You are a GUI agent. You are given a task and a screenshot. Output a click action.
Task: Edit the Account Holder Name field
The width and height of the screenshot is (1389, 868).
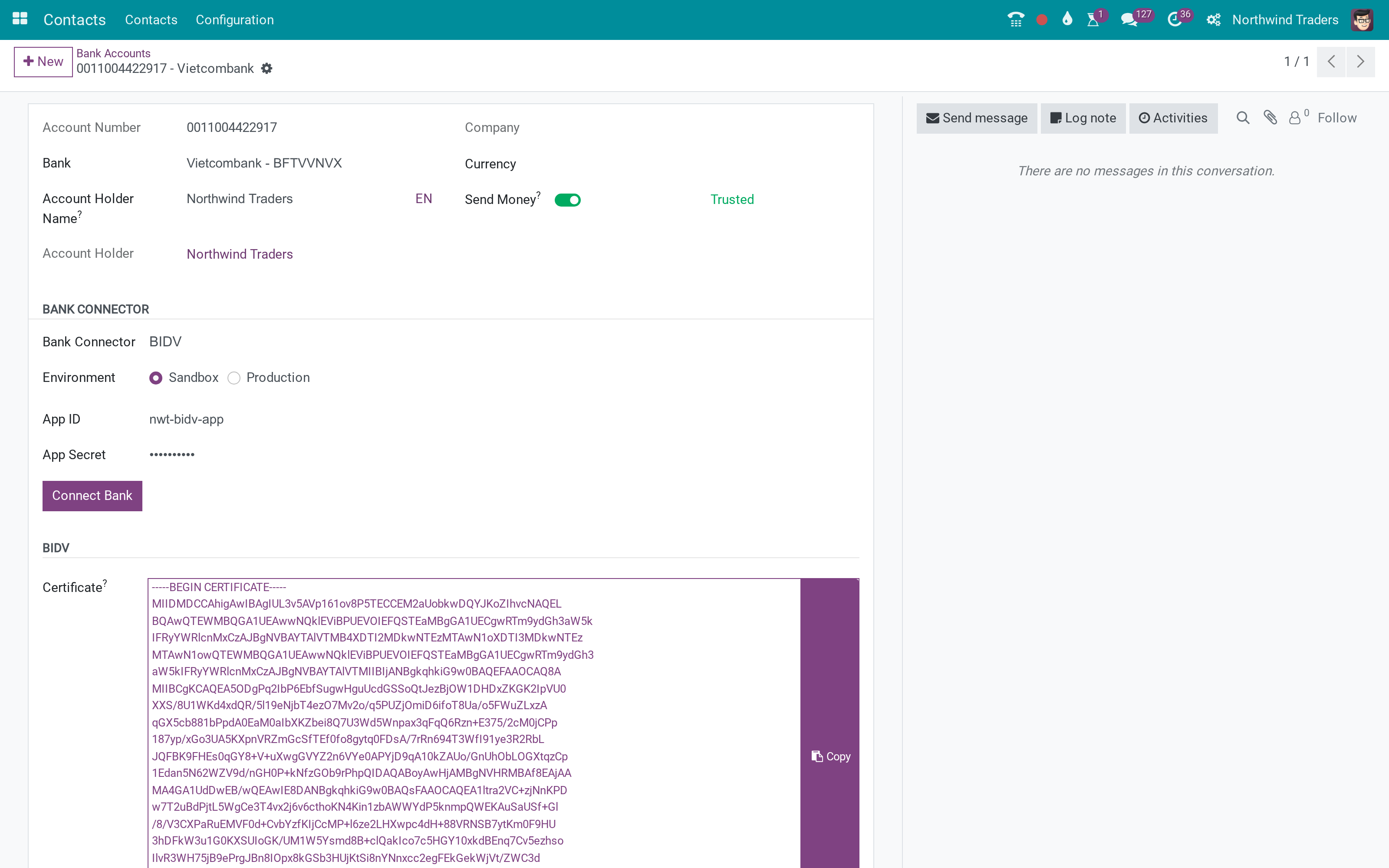[297, 199]
